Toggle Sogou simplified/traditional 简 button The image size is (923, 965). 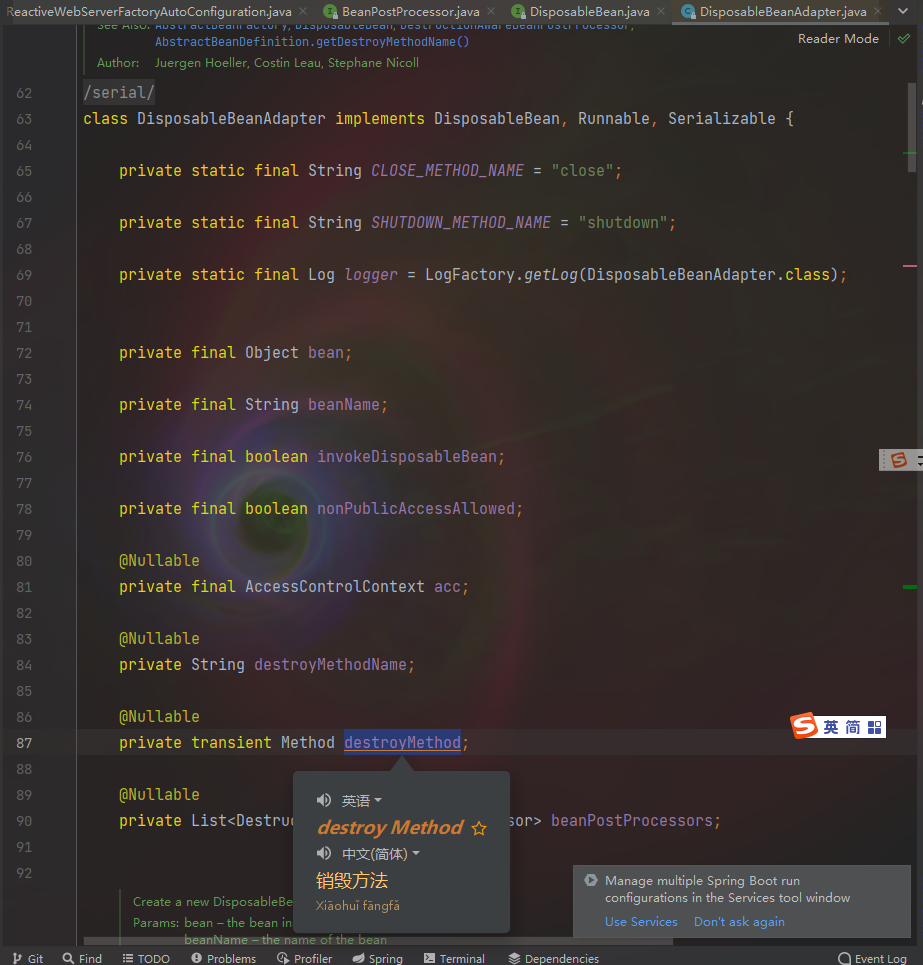[x=852, y=727]
